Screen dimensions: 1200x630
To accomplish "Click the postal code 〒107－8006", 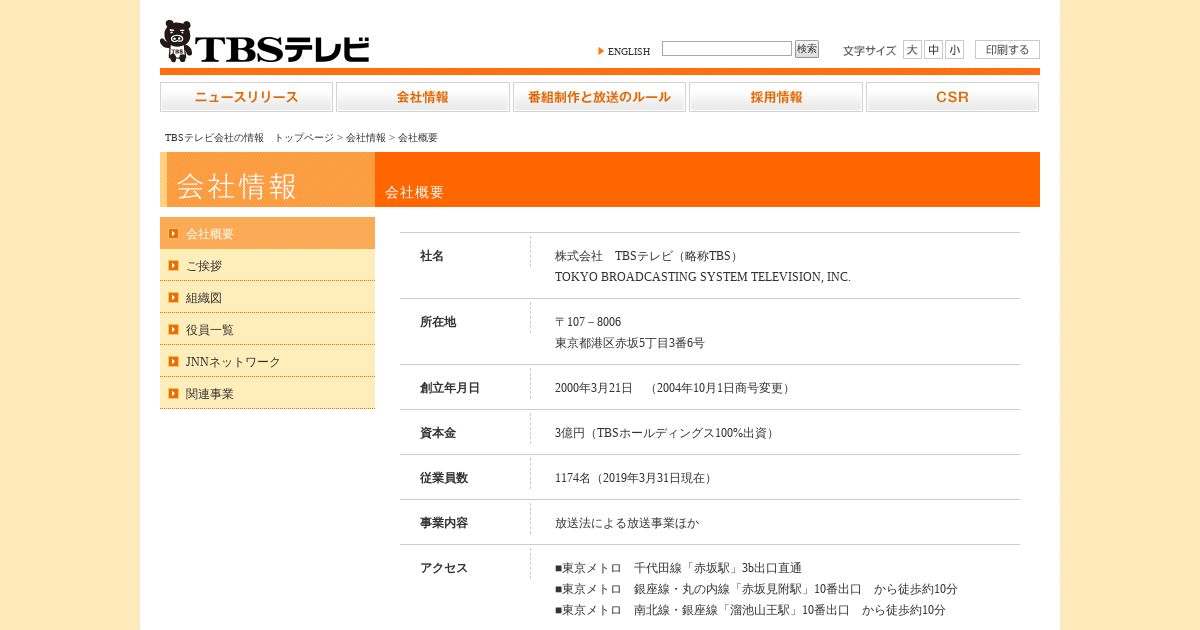I will click(588, 322).
